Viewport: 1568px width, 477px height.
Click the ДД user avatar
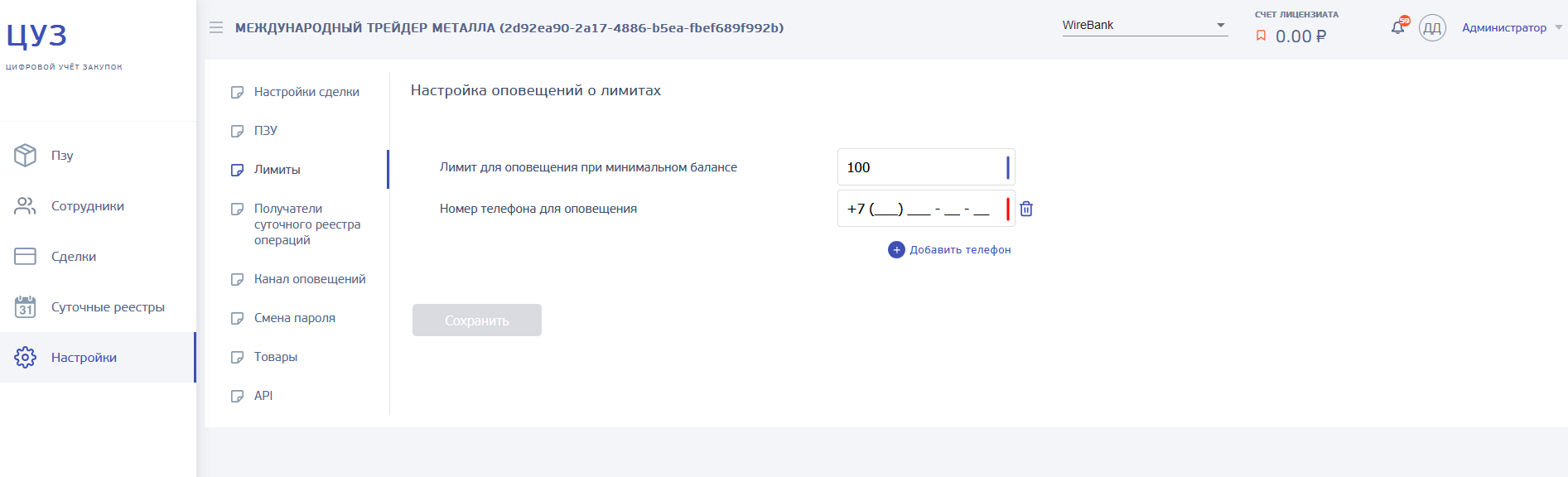point(1432,28)
